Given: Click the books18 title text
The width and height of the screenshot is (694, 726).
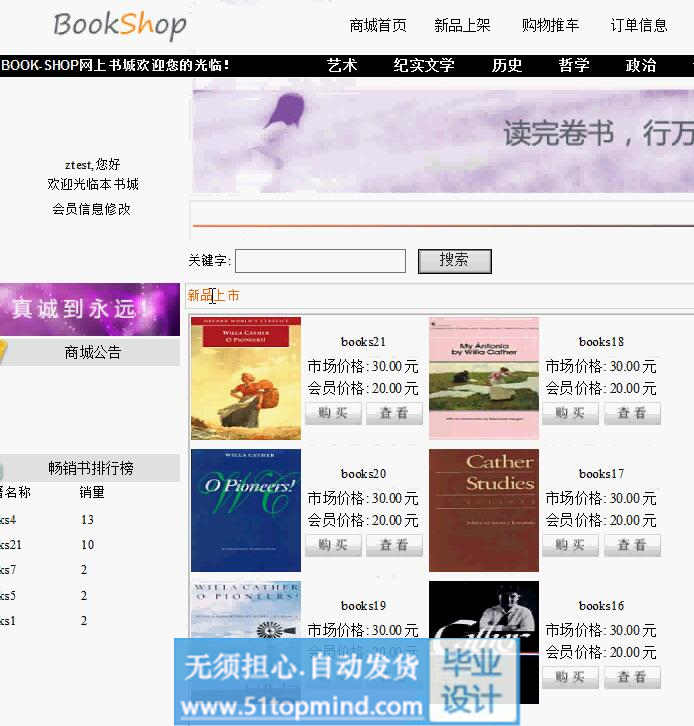Looking at the screenshot, I should click(601, 342).
